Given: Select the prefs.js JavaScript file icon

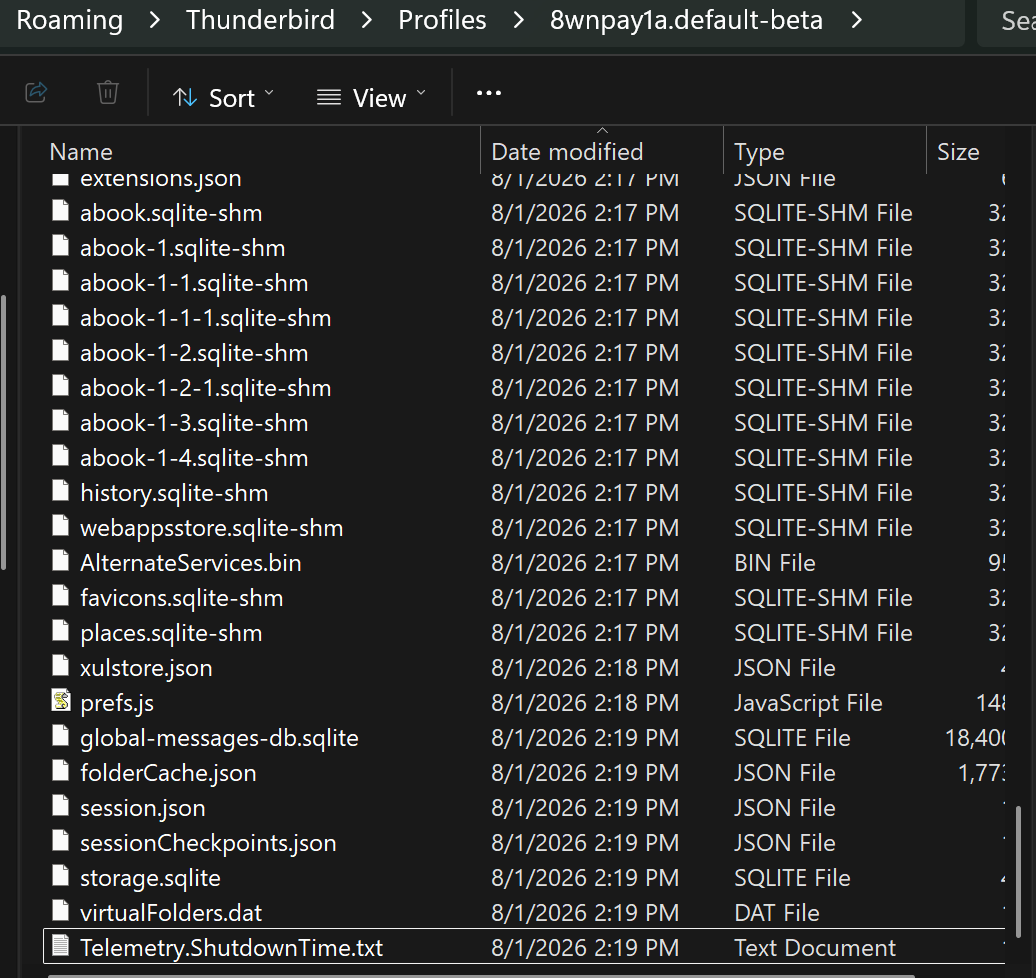Looking at the screenshot, I should (x=61, y=700).
